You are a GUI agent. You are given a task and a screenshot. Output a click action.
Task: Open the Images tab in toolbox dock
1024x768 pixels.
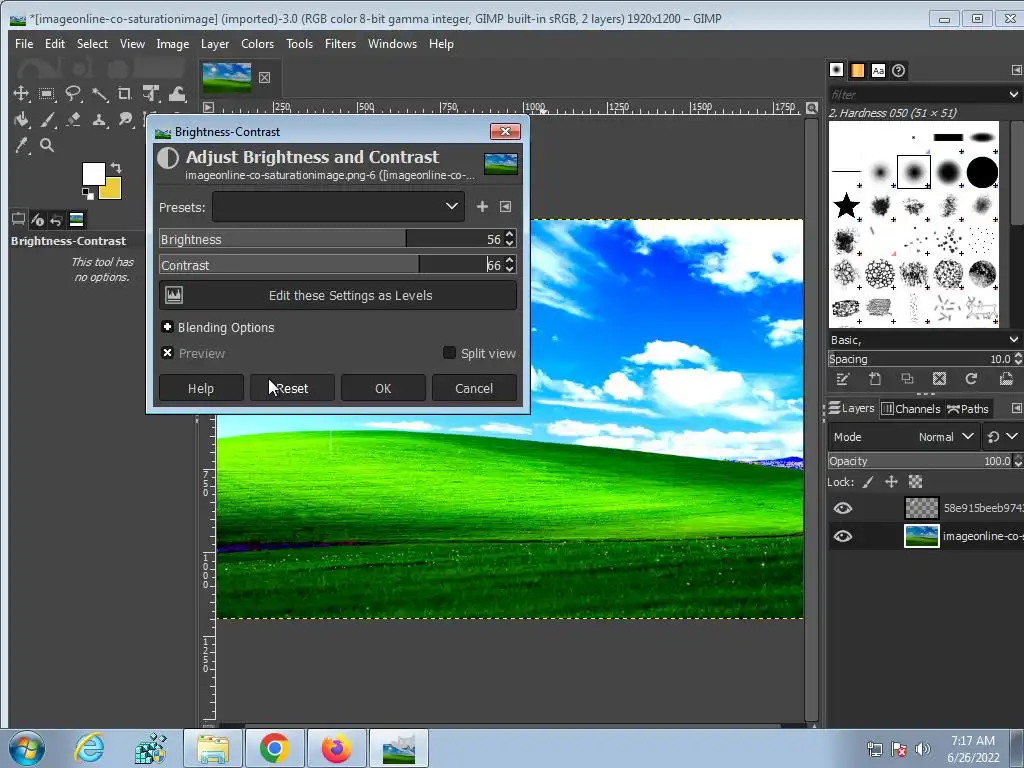click(x=76, y=219)
